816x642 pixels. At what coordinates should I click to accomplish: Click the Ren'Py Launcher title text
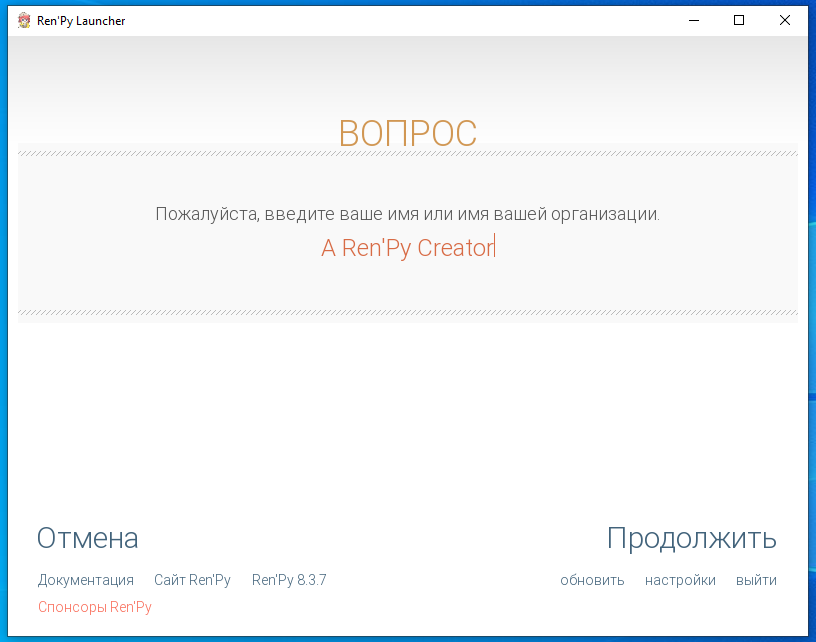coord(81,21)
